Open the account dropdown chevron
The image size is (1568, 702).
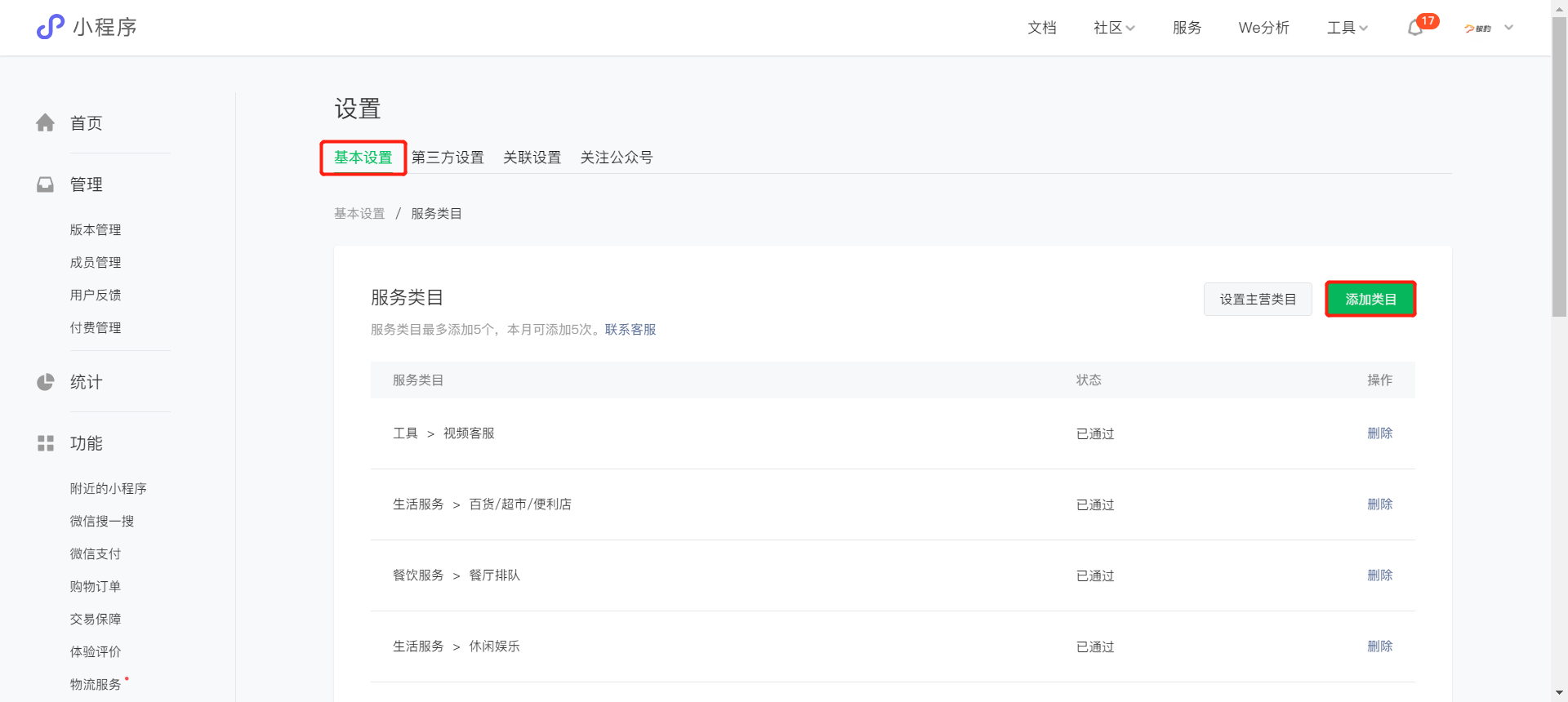(x=1509, y=28)
